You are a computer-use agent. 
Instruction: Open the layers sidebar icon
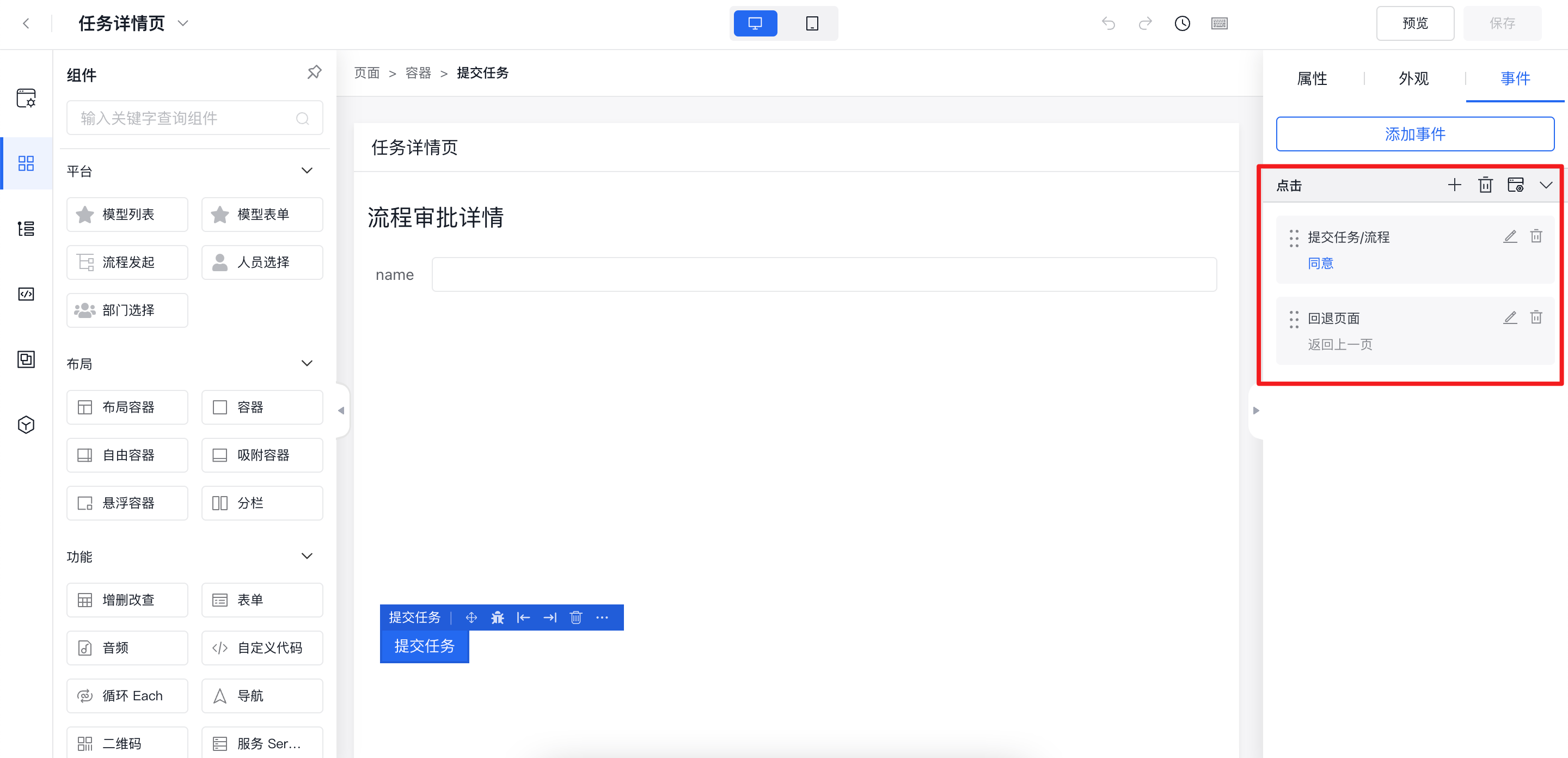point(26,359)
